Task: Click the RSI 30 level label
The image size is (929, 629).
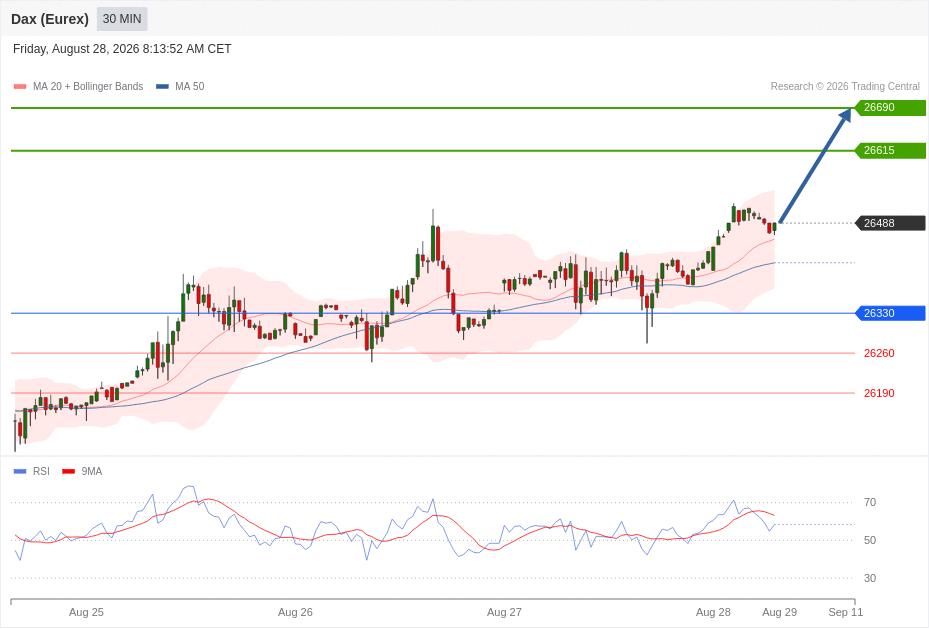Action: (870, 578)
